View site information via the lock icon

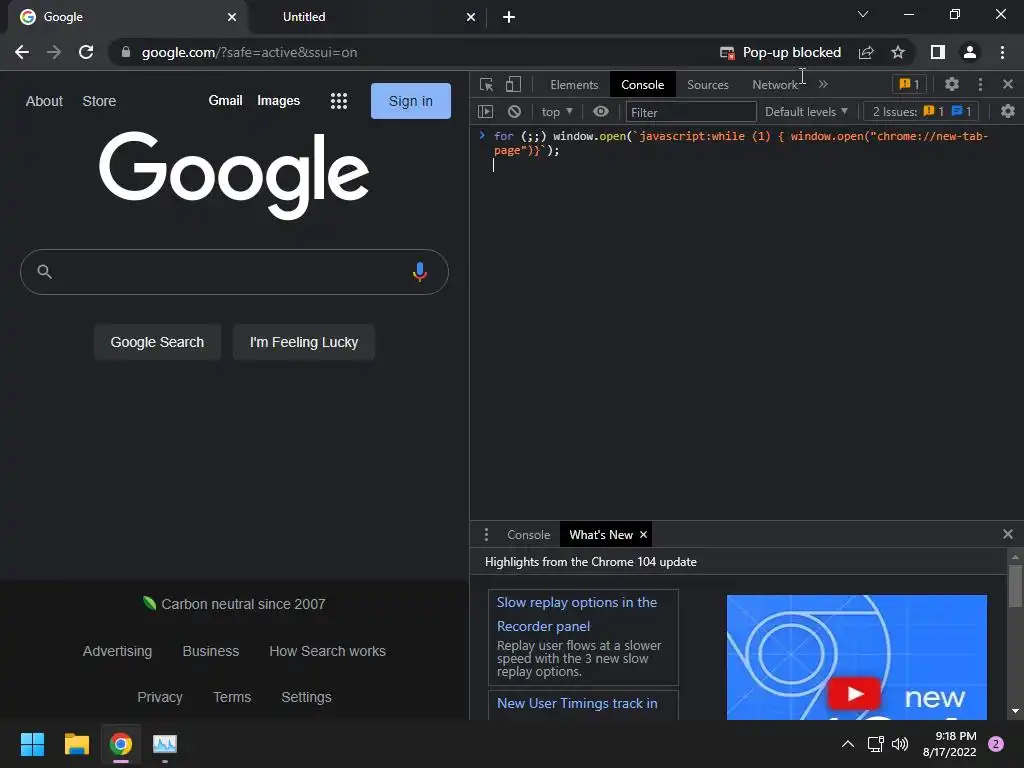(126, 52)
